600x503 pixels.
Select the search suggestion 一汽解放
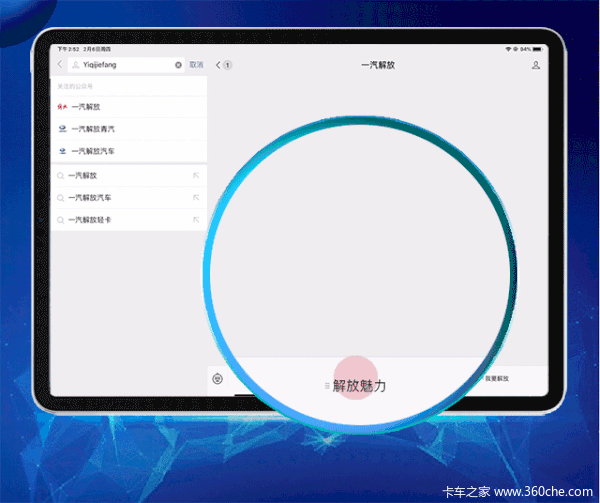[x=129, y=176]
